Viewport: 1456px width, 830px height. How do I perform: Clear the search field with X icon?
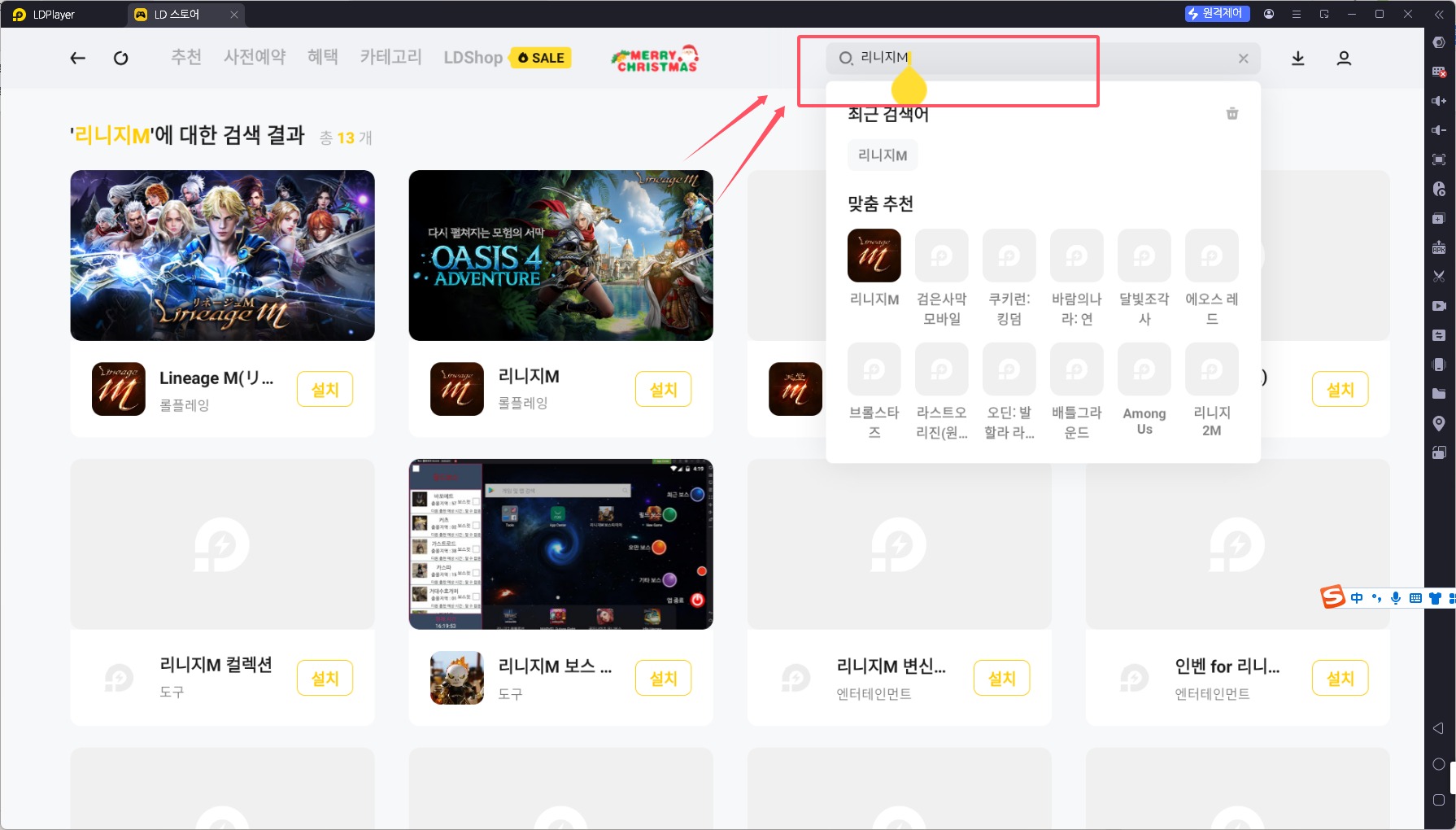click(1243, 59)
